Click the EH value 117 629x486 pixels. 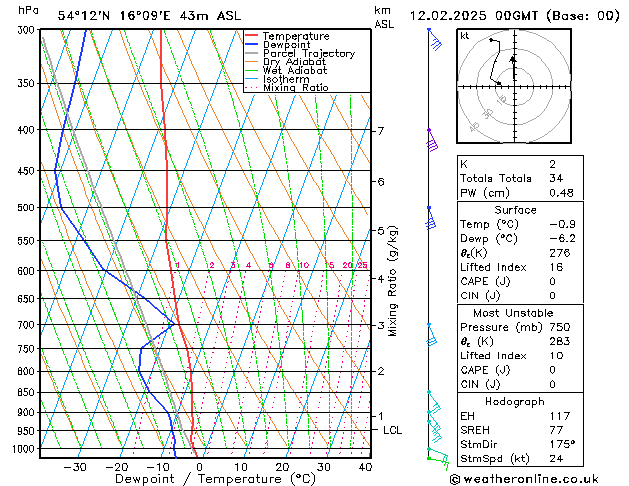tap(560, 416)
